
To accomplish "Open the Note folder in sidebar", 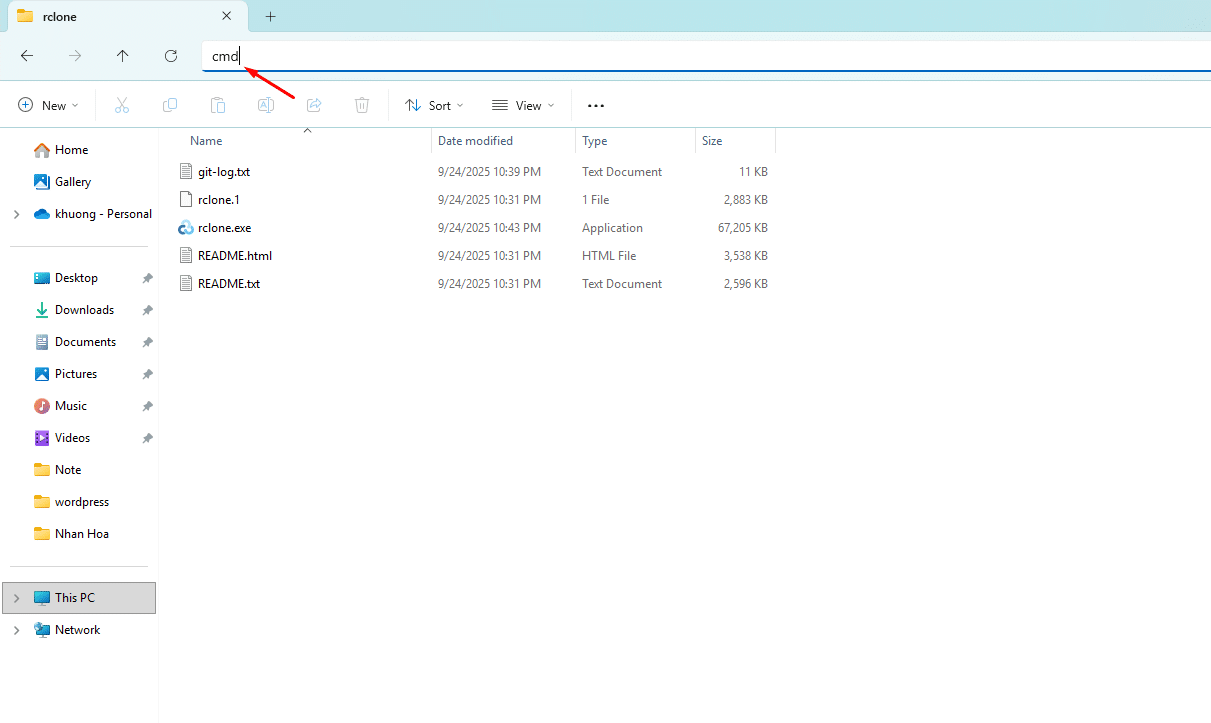I will (68, 470).
